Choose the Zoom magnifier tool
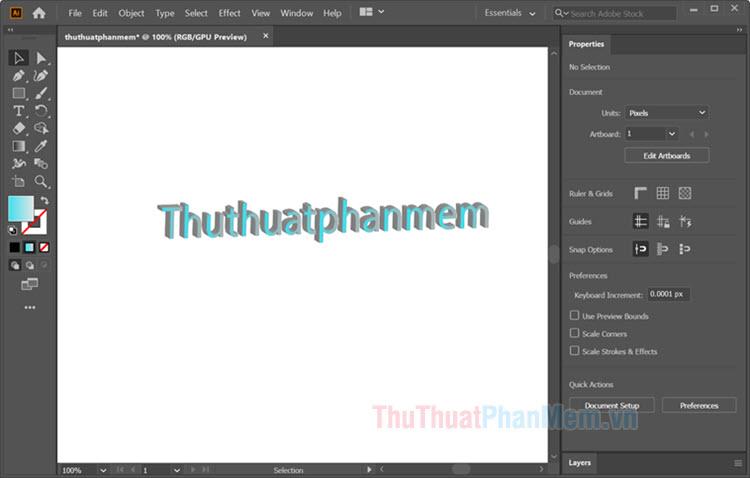Image resolution: width=750 pixels, height=478 pixels. (41, 181)
